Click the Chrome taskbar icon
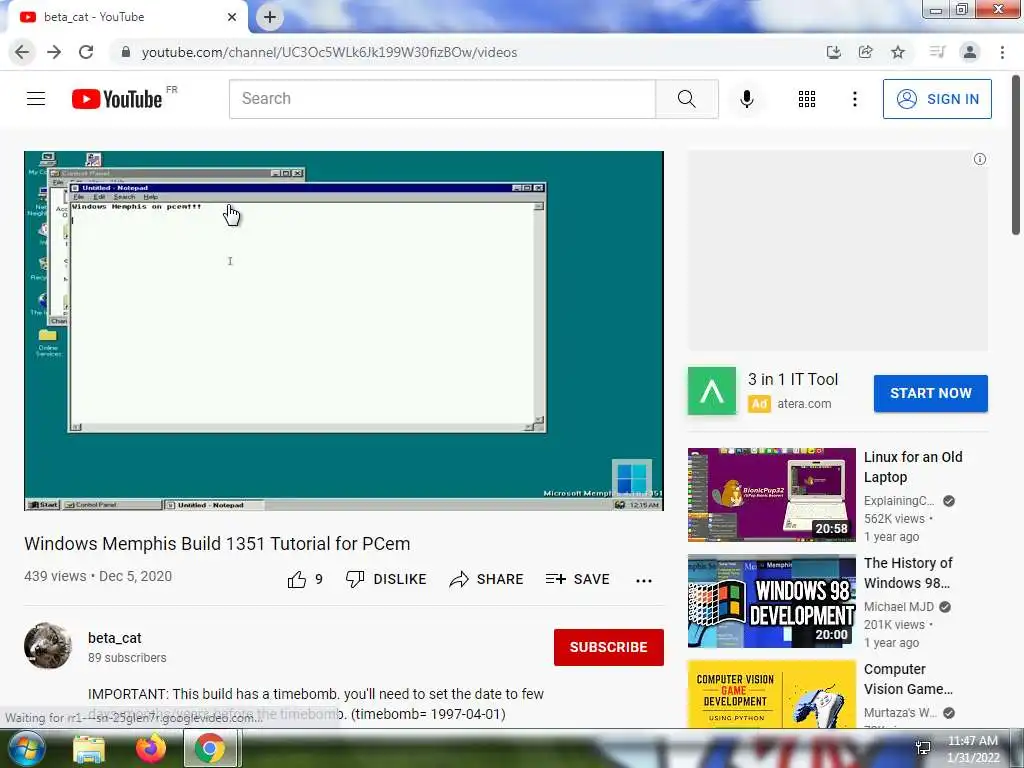The height and width of the screenshot is (768, 1024). click(x=210, y=748)
